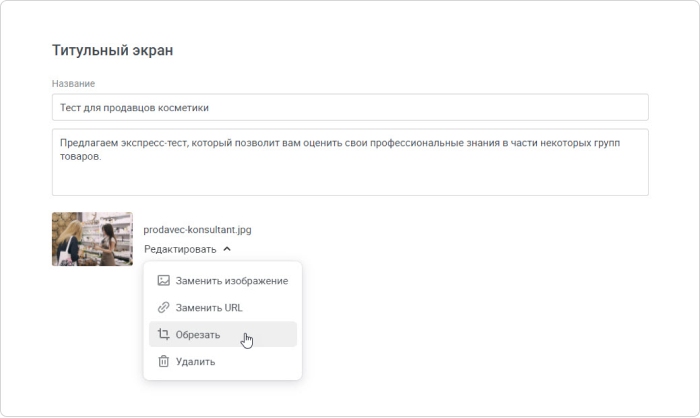Click the trash bin icon beside Удалить
700x418 pixels.
point(163,361)
